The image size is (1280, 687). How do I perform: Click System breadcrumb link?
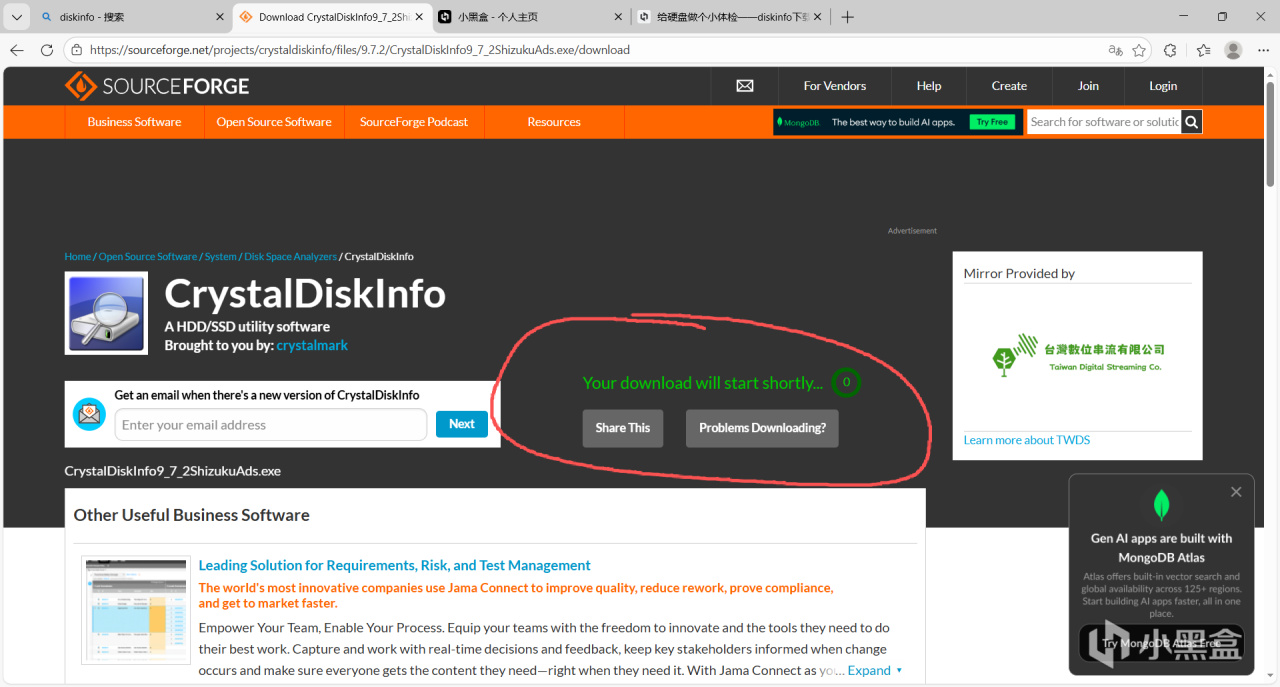pos(221,257)
